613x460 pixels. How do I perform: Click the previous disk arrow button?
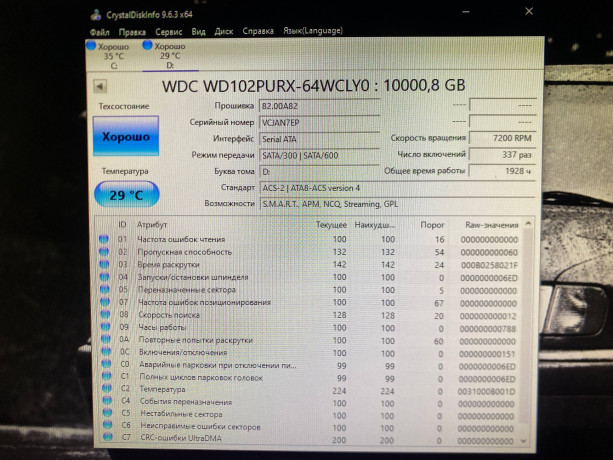pyautogui.click(x=100, y=86)
